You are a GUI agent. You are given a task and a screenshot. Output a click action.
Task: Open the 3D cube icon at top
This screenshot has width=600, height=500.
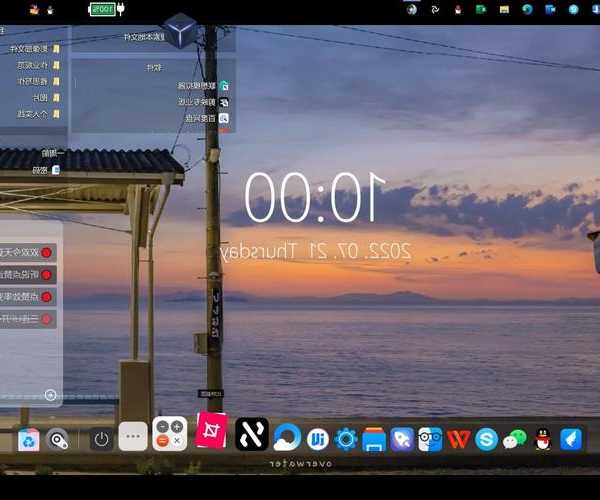(180, 30)
